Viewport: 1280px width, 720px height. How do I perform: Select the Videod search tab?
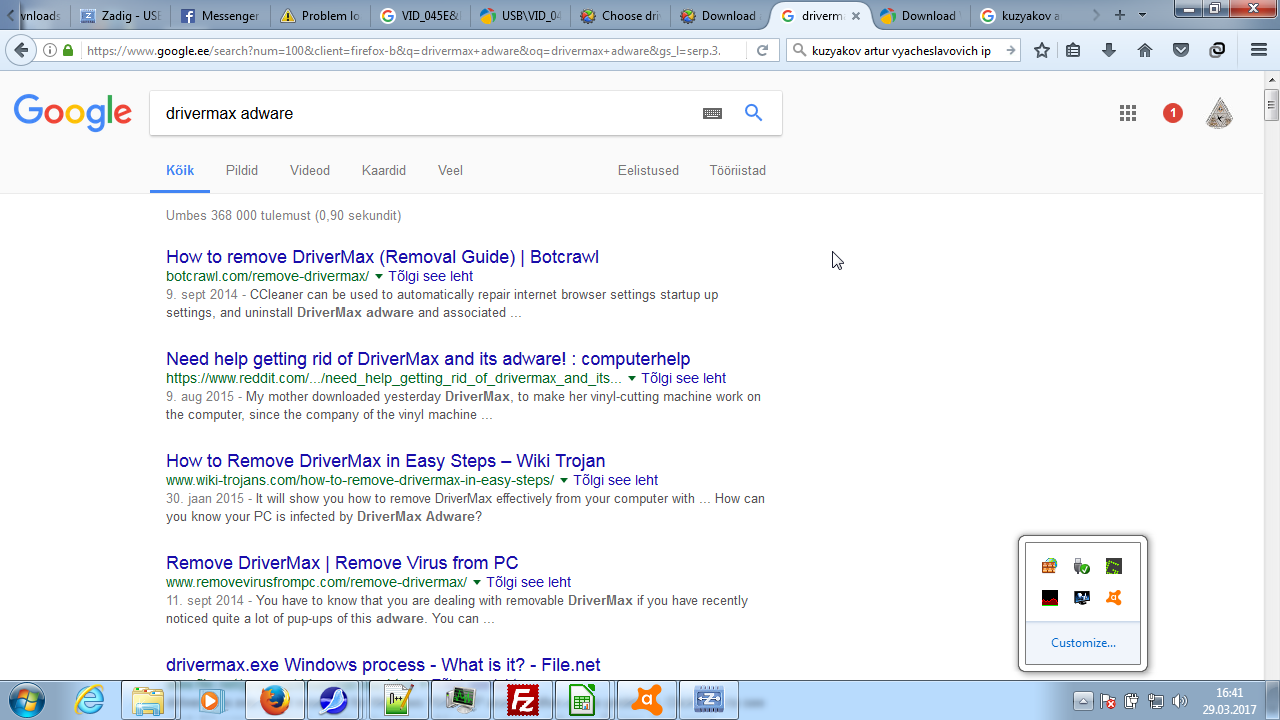[310, 171]
